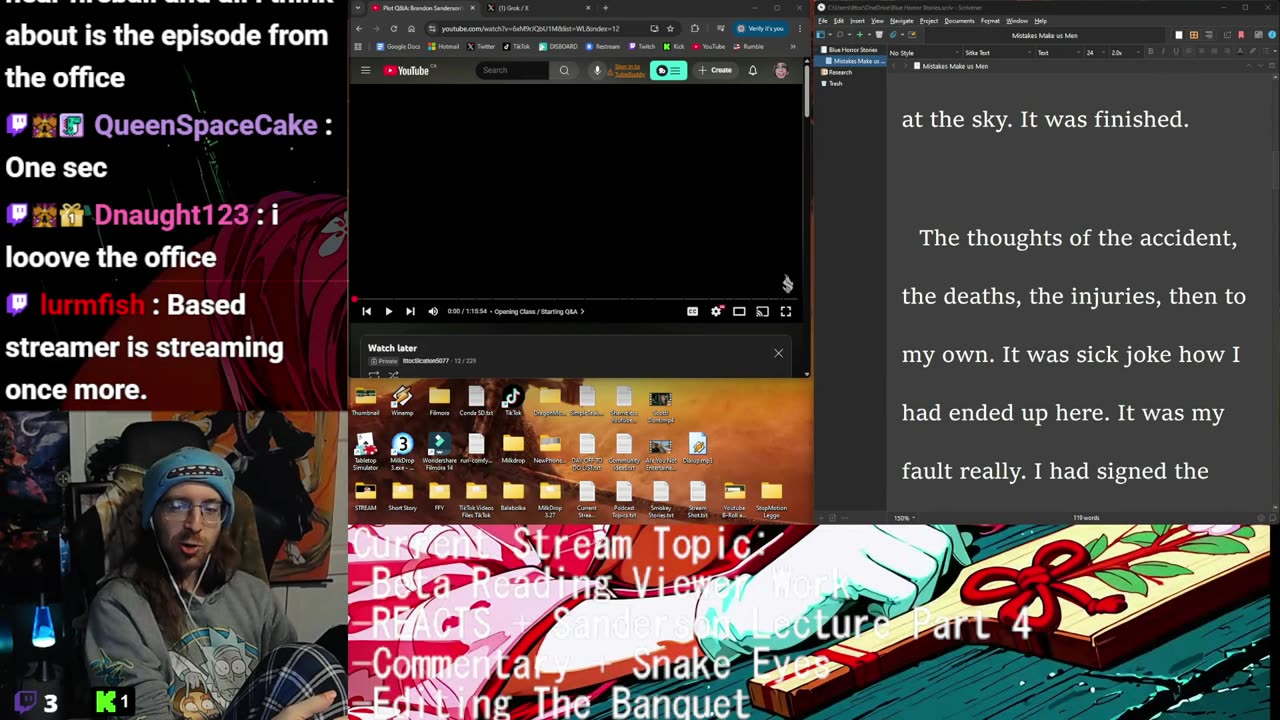Select the Plot Q&A Brandon Sanderson tab
1280x720 pixels.
click(x=423, y=8)
